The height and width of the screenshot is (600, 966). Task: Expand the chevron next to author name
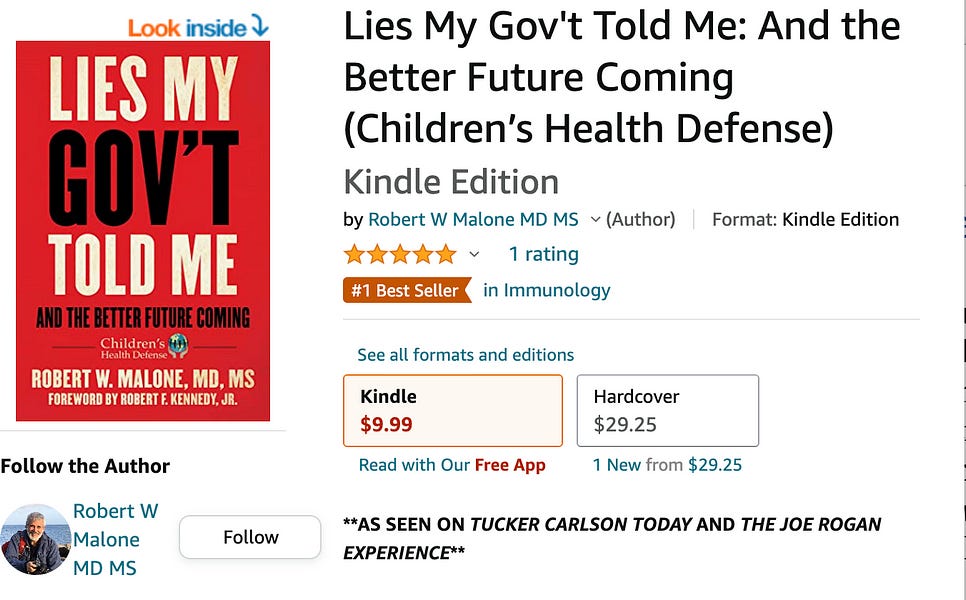(595, 219)
